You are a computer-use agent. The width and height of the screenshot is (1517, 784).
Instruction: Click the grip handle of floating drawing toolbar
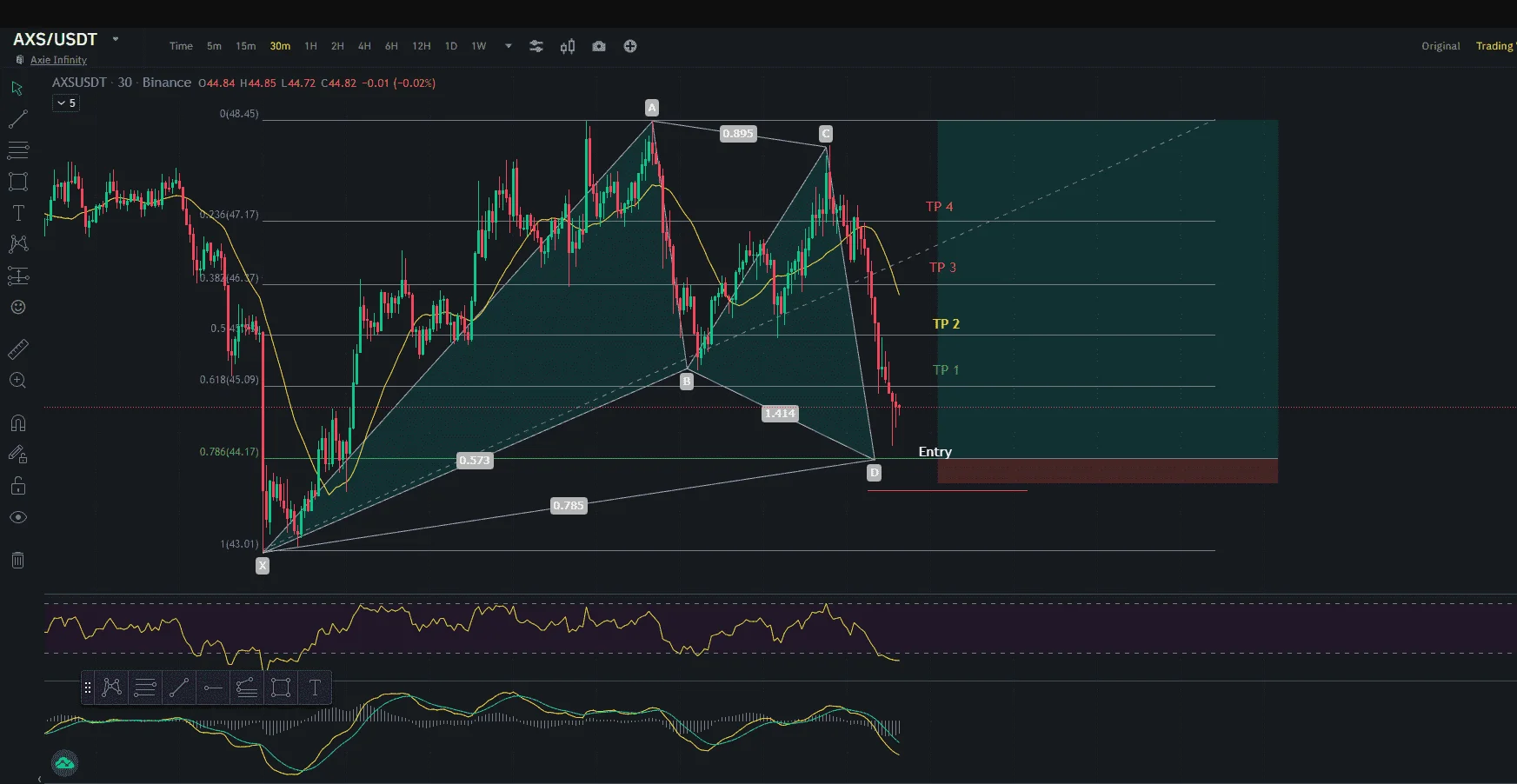(88, 688)
